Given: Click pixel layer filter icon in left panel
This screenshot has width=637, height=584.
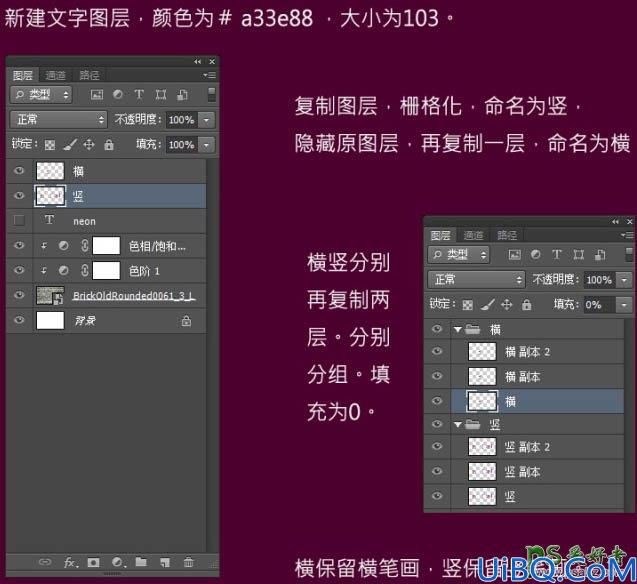Looking at the screenshot, I should (x=97, y=95).
